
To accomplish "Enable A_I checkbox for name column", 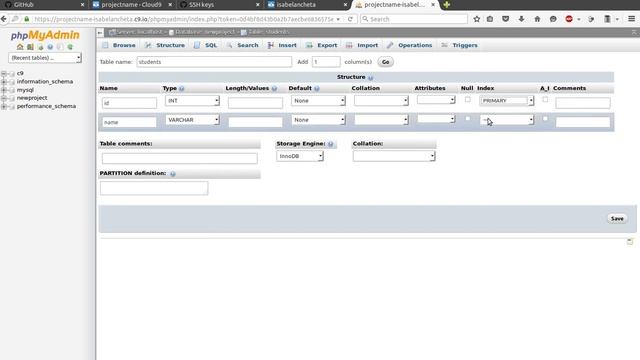I will point(545,119).
